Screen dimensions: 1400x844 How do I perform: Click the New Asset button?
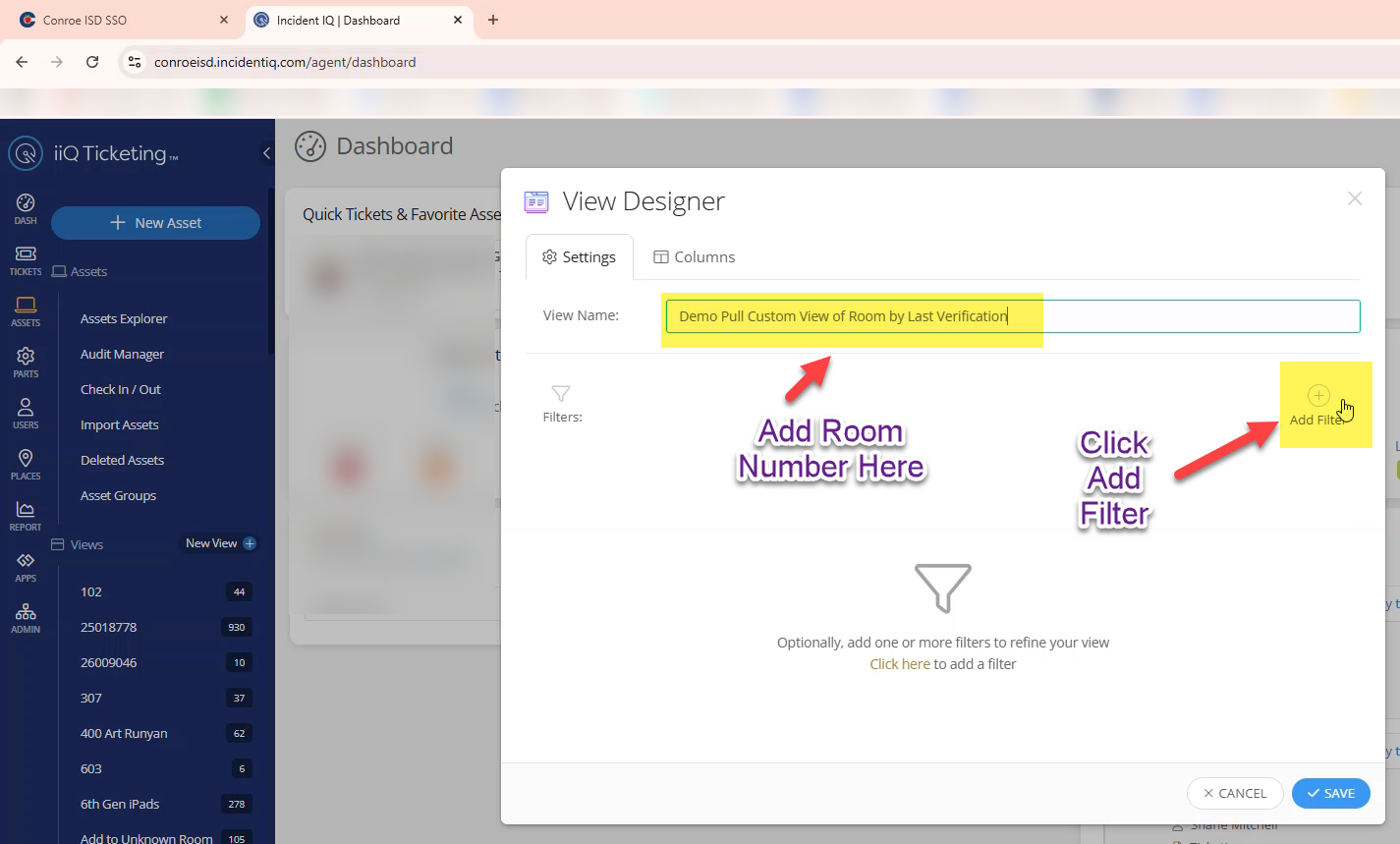pos(154,223)
